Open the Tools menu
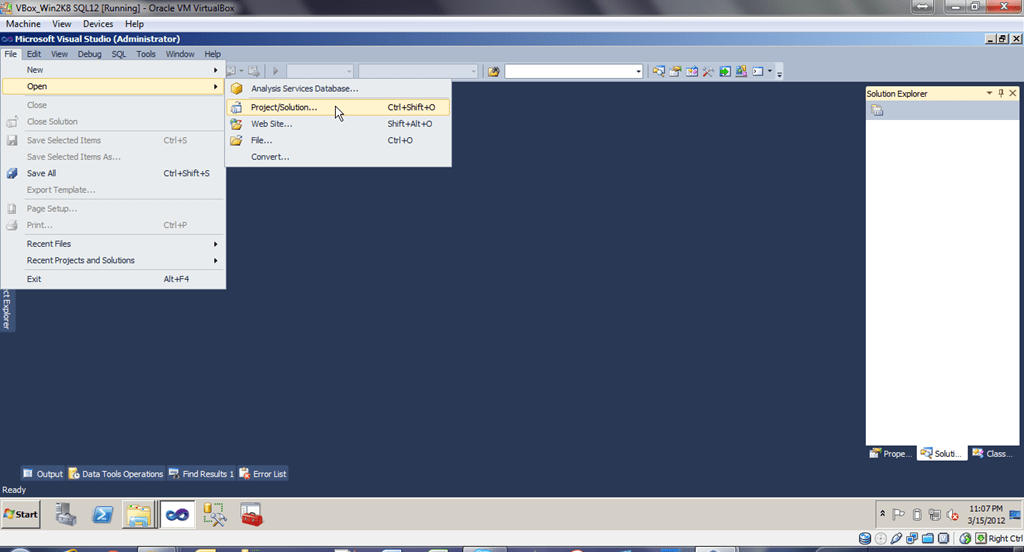 146,54
